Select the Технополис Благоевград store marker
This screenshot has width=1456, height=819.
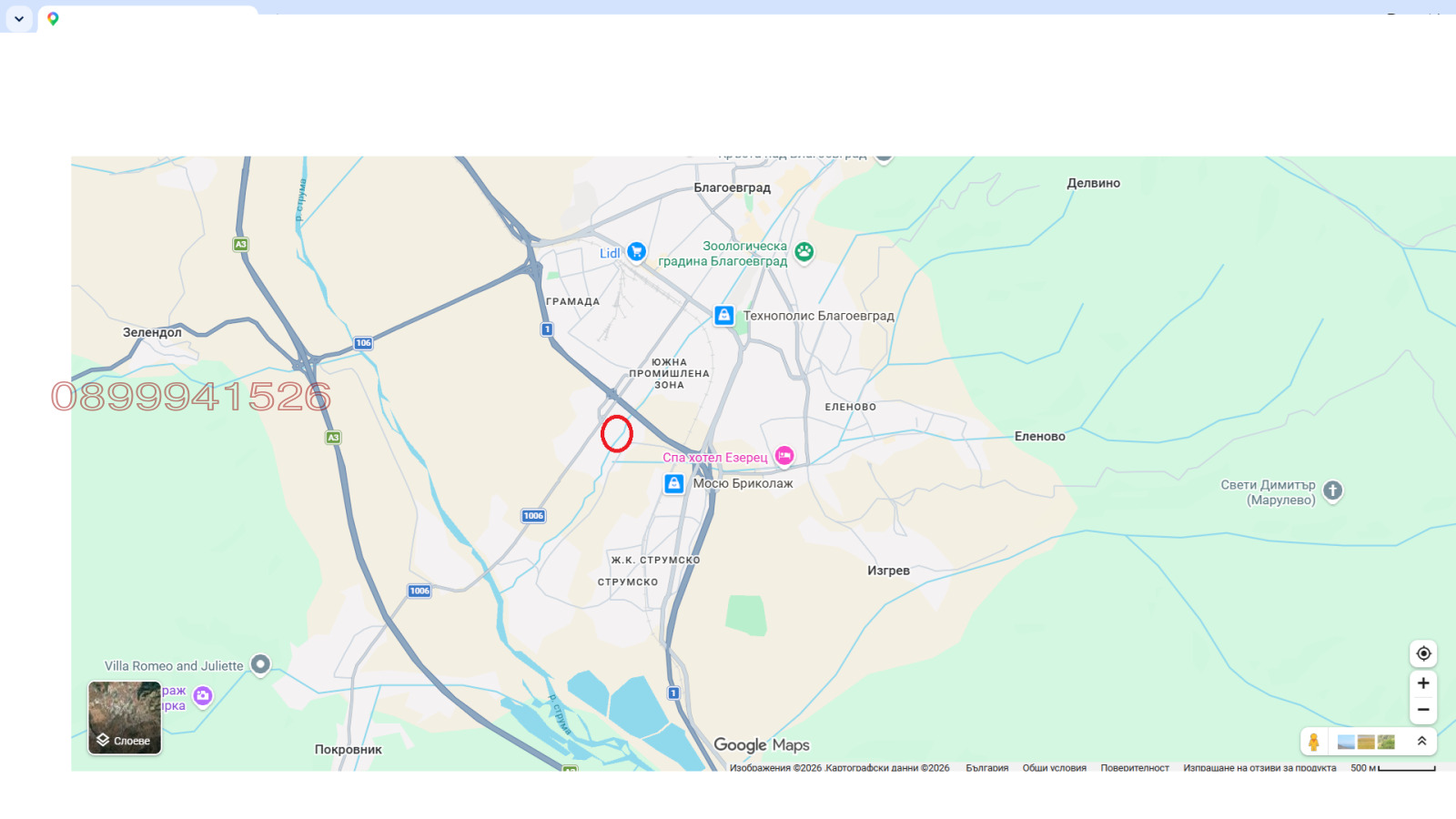click(x=723, y=316)
